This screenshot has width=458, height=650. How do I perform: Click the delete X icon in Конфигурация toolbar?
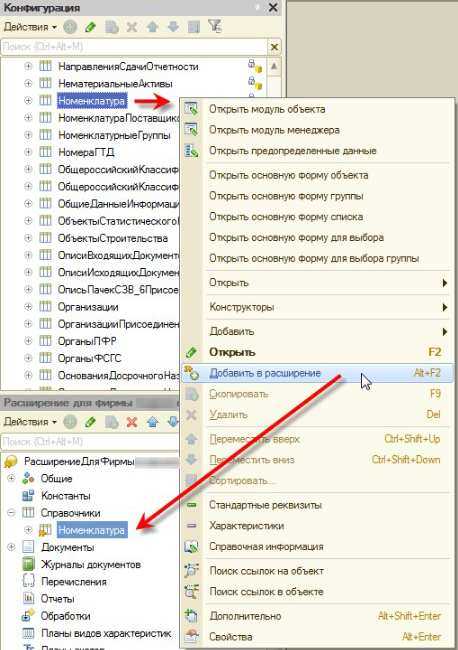(x=132, y=27)
